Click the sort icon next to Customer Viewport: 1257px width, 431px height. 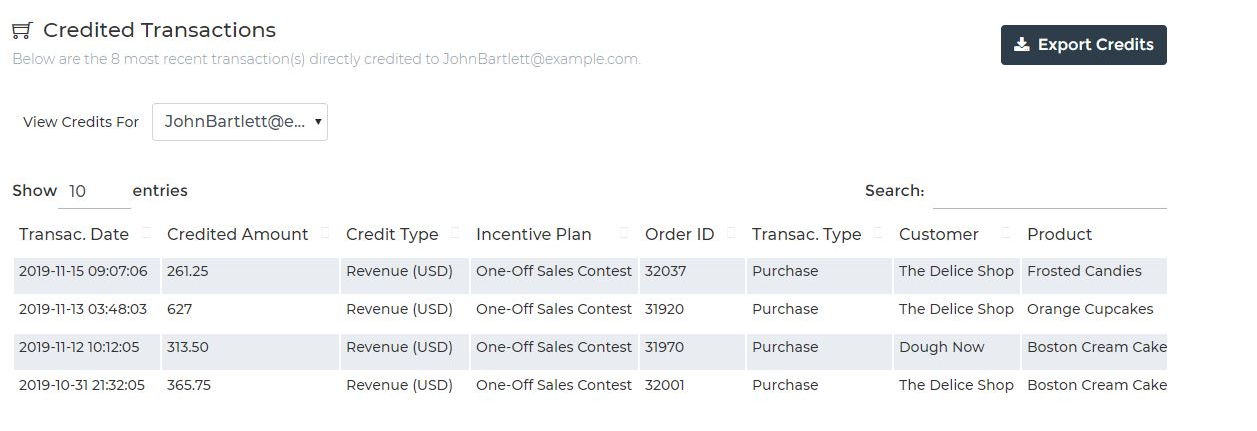click(x=1006, y=234)
